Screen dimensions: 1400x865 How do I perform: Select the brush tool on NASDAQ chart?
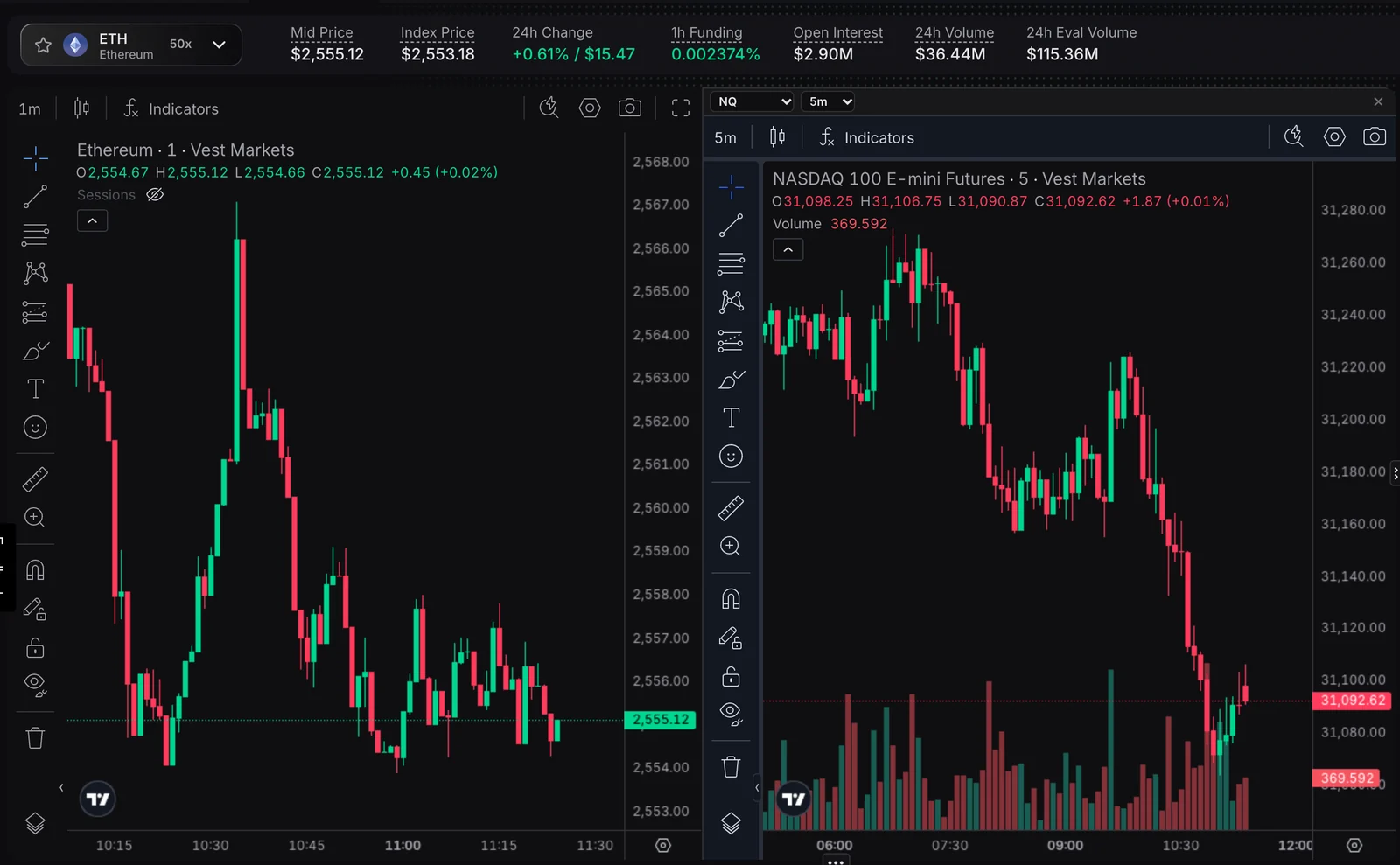pyautogui.click(x=731, y=380)
